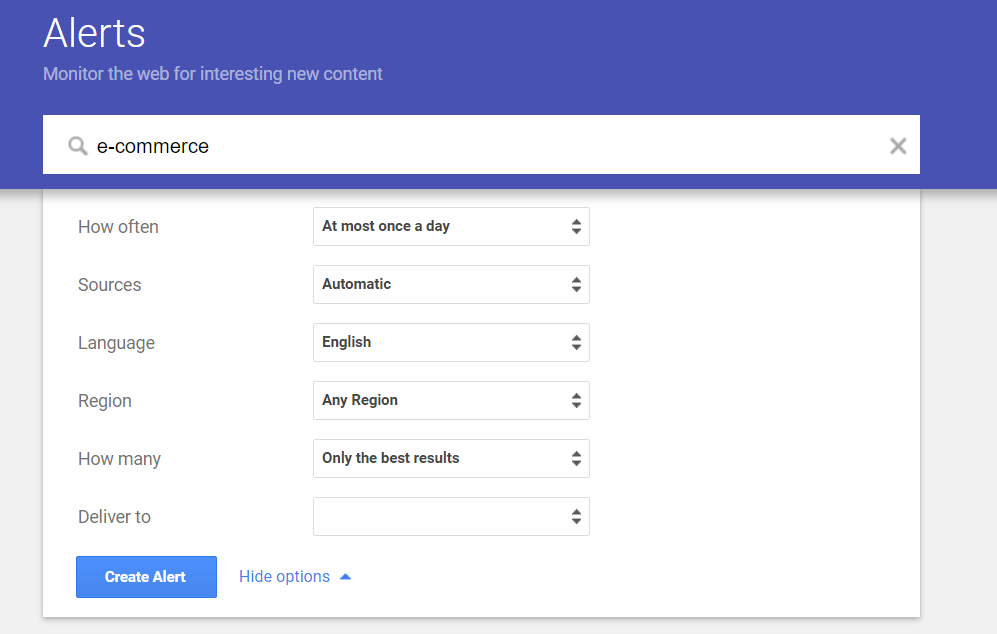Open the empty Deliver to dropdown

pyautogui.click(x=451, y=516)
